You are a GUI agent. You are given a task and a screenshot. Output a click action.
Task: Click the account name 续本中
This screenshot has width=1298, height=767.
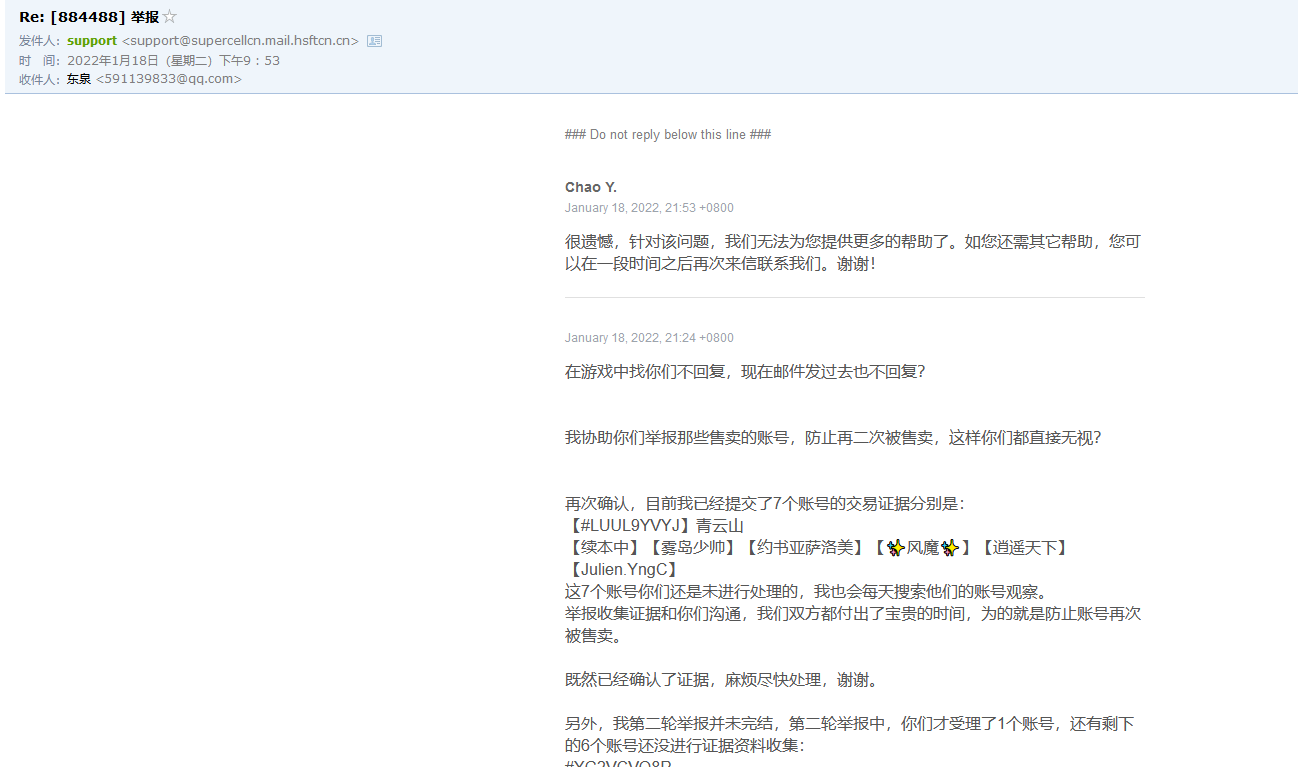(x=603, y=548)
